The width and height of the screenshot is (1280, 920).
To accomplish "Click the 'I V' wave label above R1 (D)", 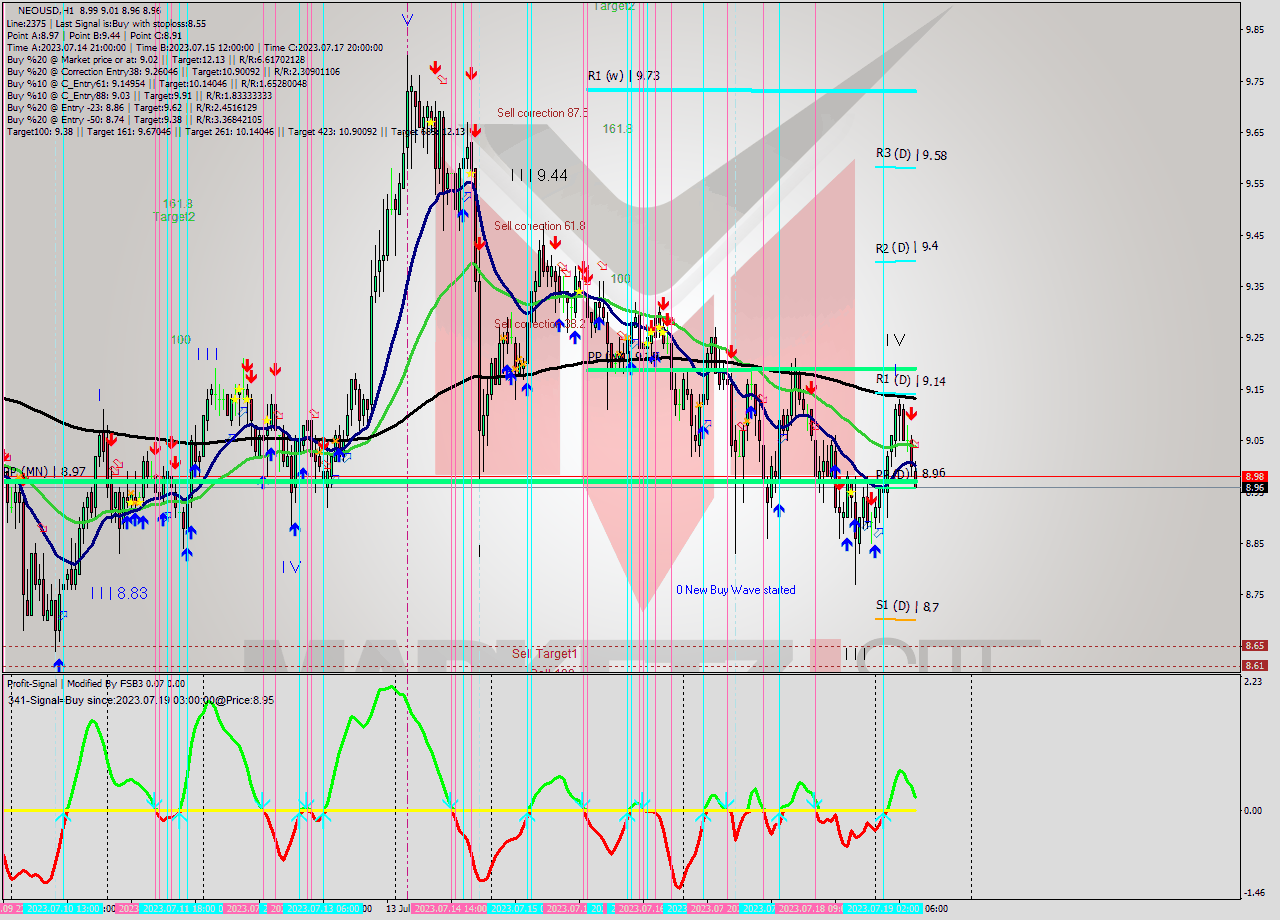I will click(x=895, y=340).
